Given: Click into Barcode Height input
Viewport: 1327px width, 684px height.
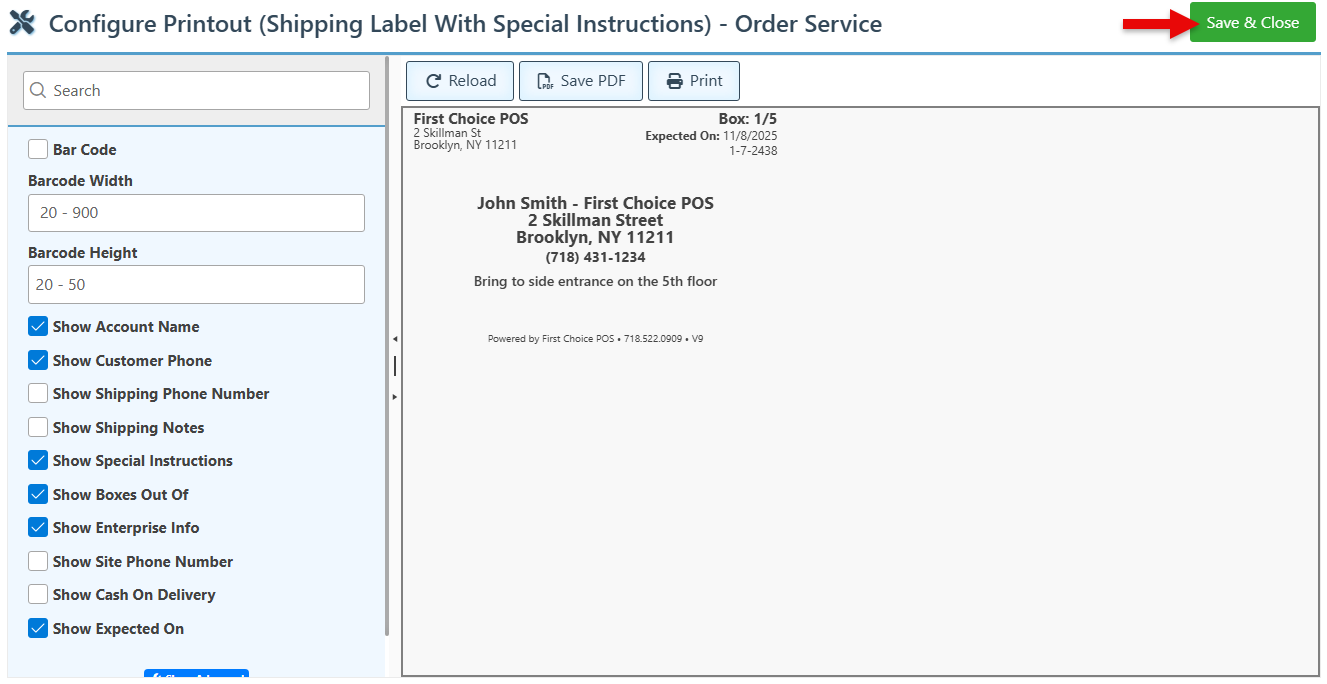Looking at the screenshot, I should point(196,285).
